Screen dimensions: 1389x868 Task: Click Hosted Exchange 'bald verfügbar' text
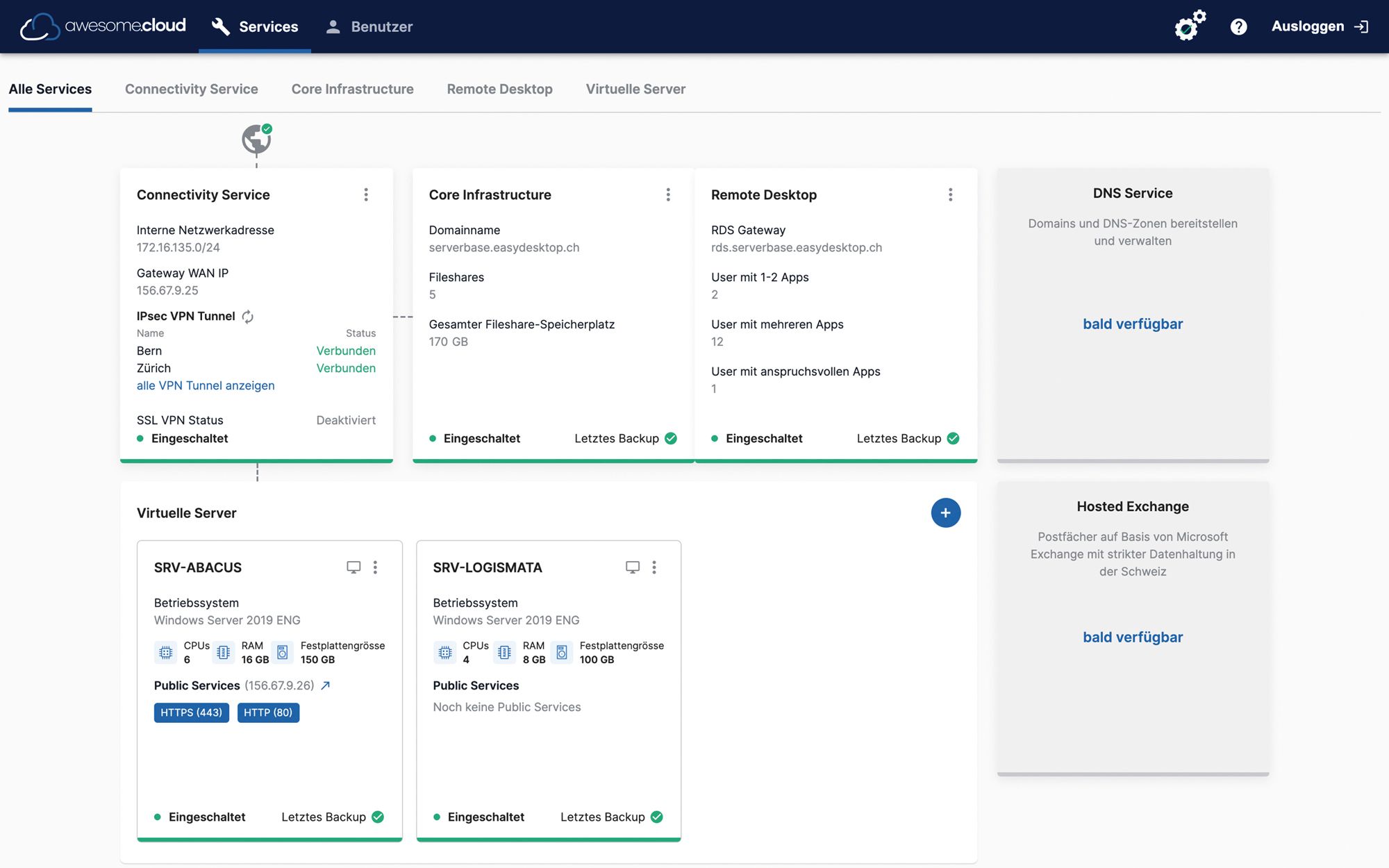click(x=1133, y=637)
